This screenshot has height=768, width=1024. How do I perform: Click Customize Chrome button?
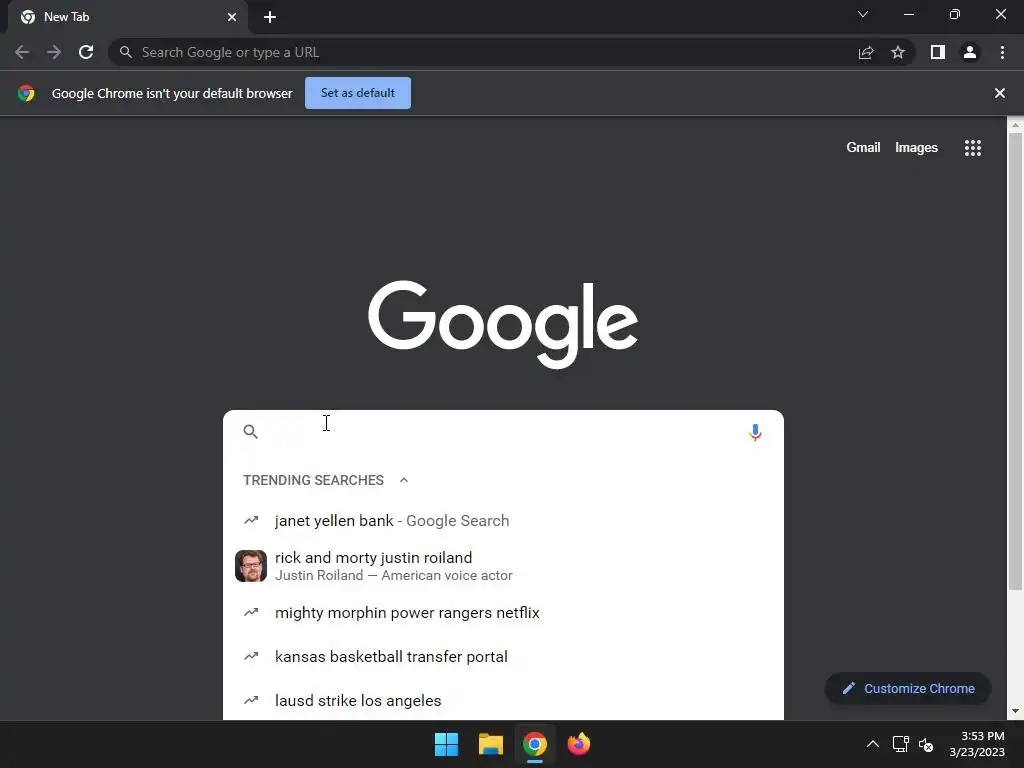click(x=908, y=688)
